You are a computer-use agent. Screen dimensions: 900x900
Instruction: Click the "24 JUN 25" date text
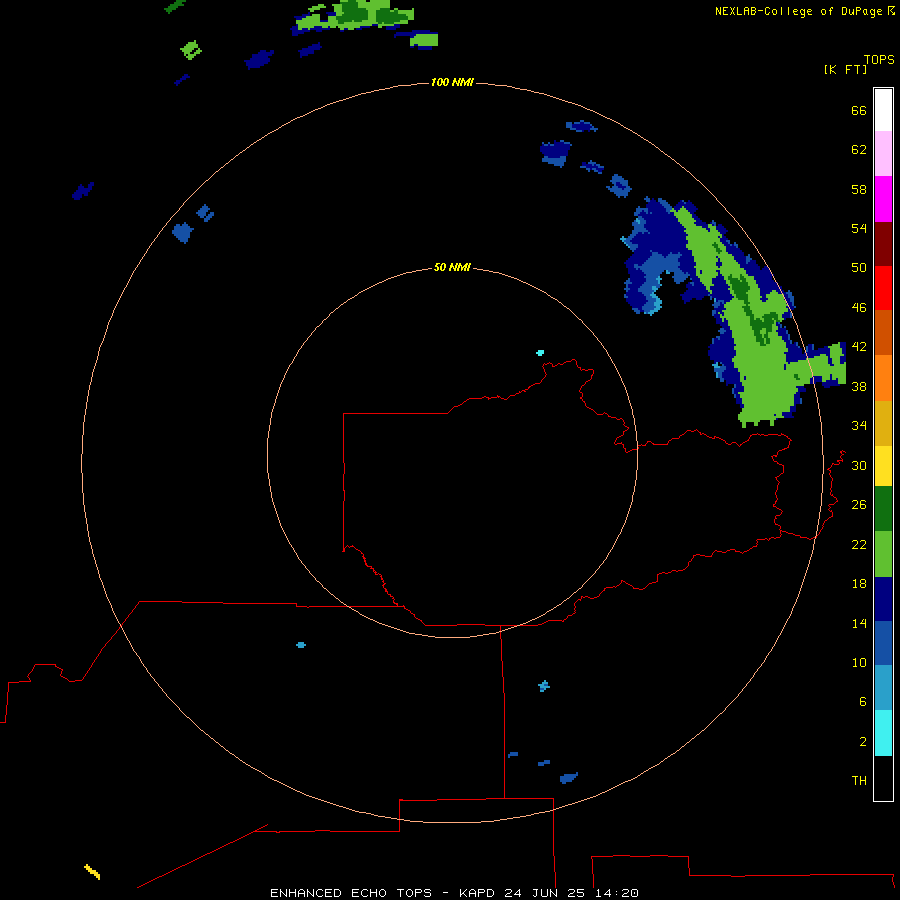(545, 893)
